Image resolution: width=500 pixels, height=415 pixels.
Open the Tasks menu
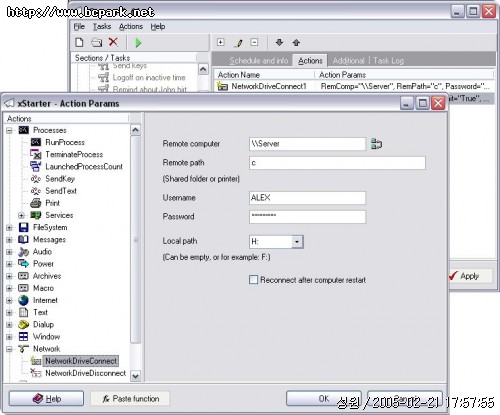(102, 26)
